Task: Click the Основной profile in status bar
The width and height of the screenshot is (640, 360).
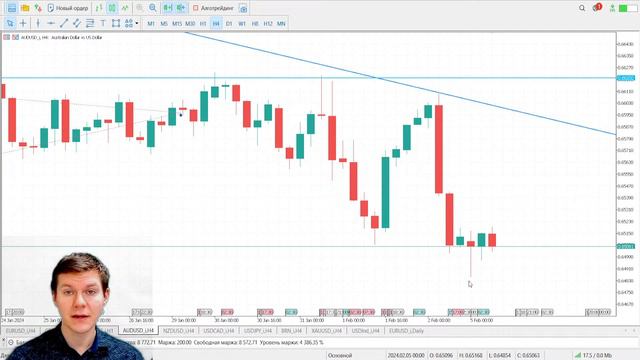Action: pos(340,355)
